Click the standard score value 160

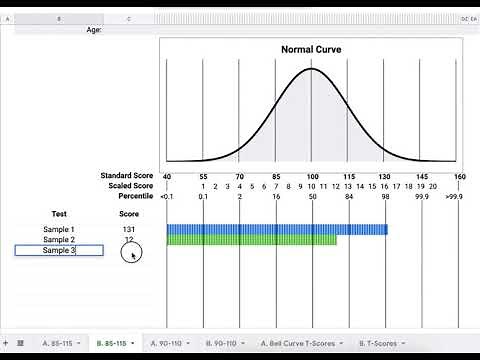pos(460,177)
